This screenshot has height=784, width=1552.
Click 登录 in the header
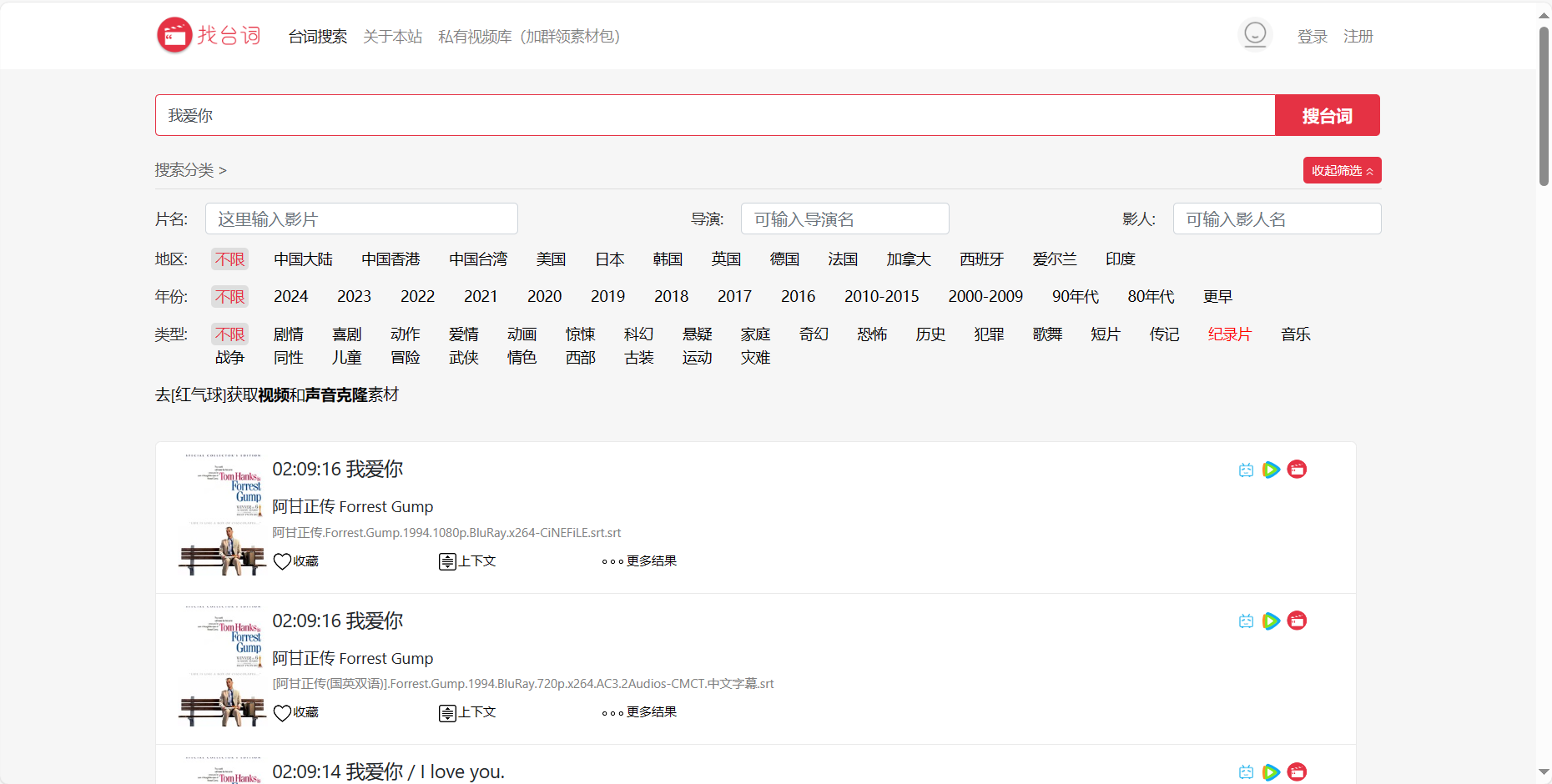click(1312, 37)
